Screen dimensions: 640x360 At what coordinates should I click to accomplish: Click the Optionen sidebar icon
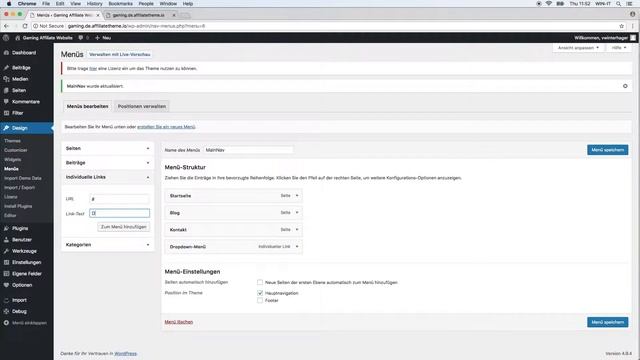[x=6, y=285]
